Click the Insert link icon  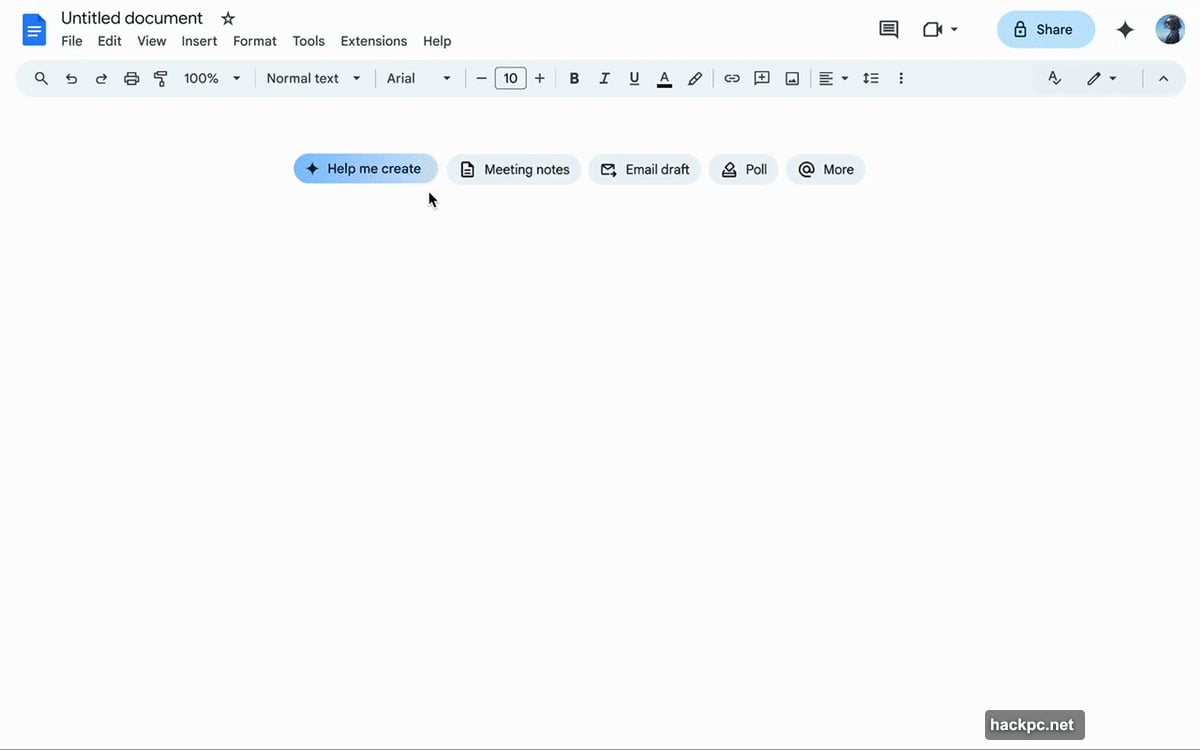(x=732, y=78)
